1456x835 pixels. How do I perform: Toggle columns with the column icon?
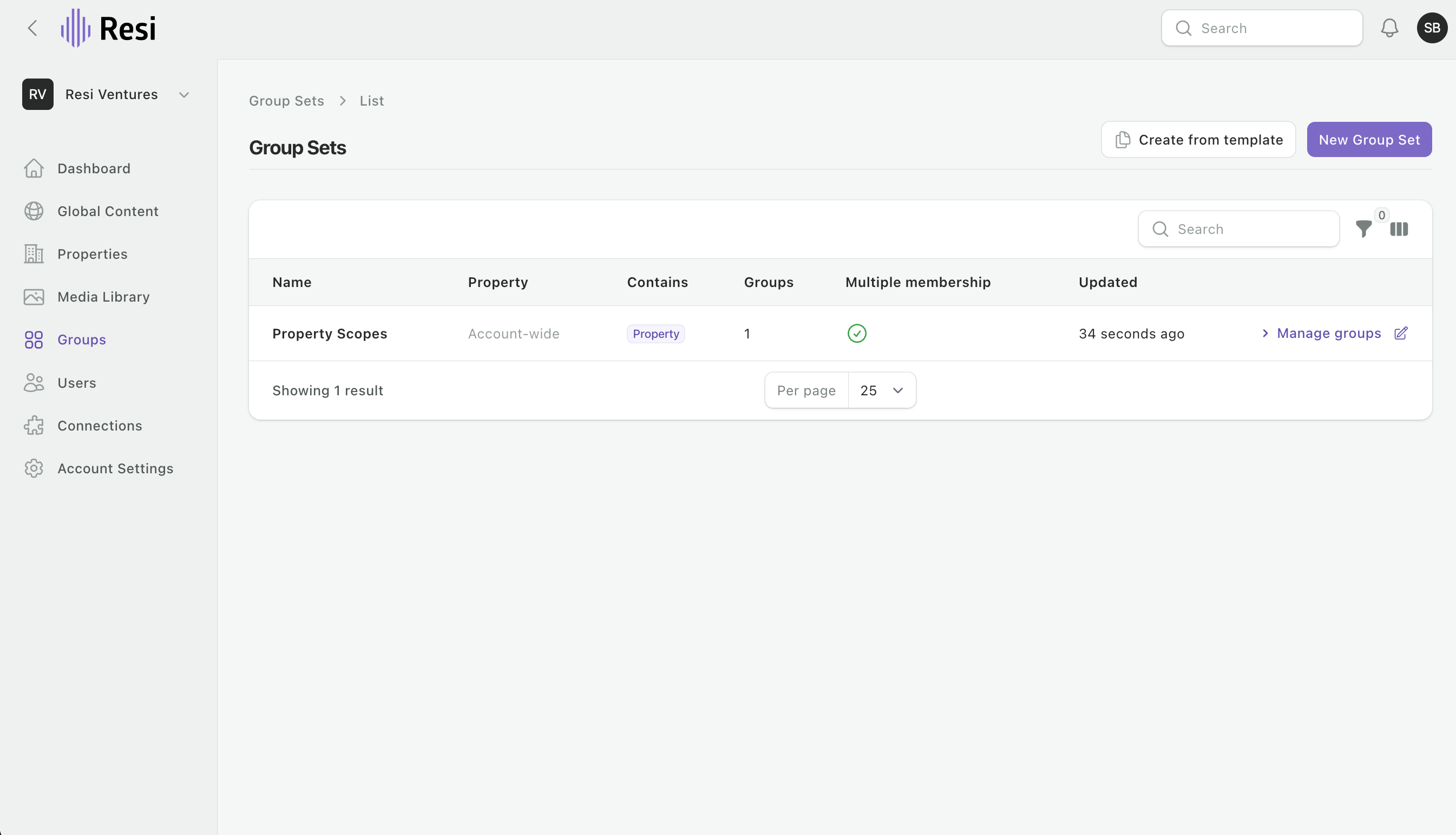click(1399, 229)
